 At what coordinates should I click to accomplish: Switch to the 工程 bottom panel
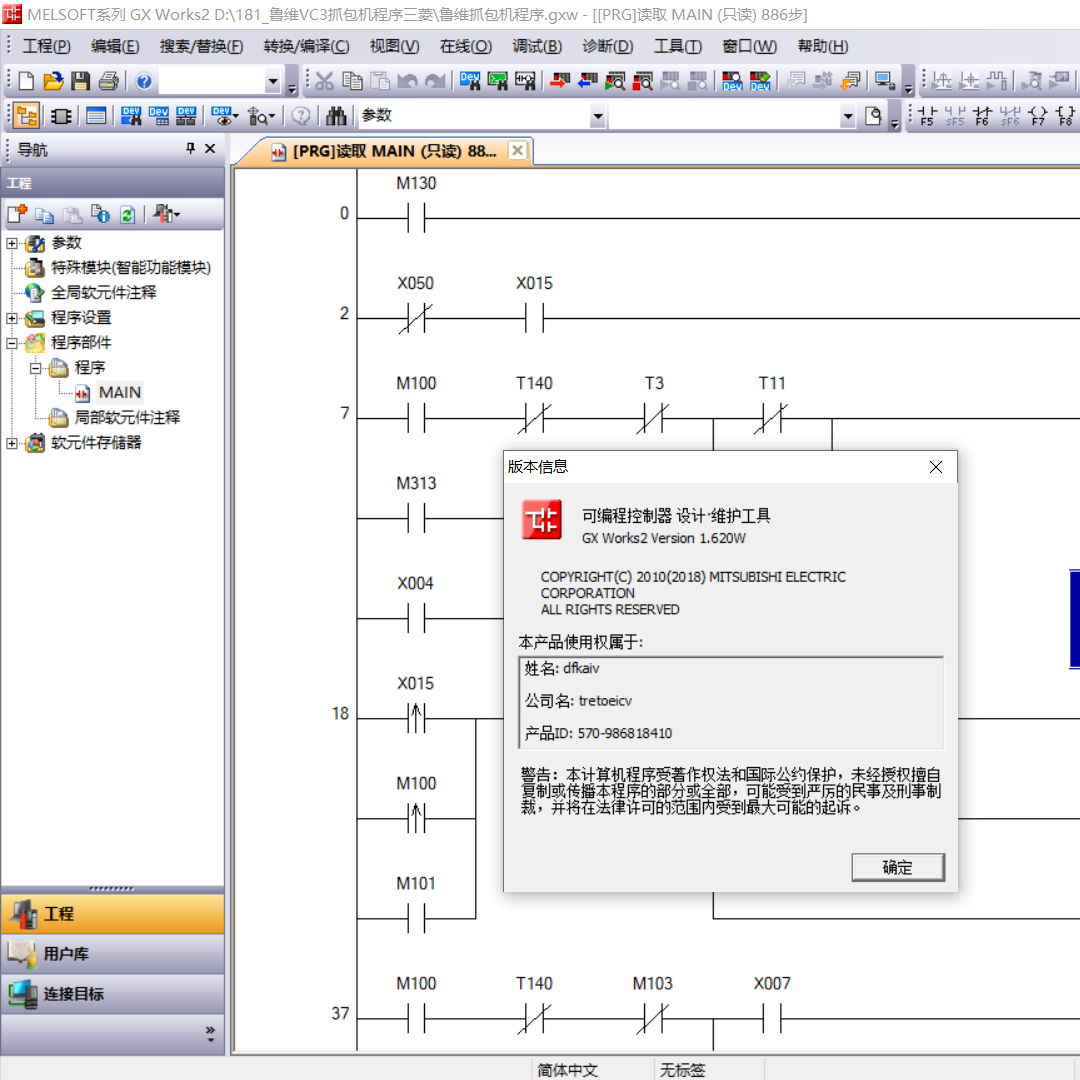[x=112, y=913]
